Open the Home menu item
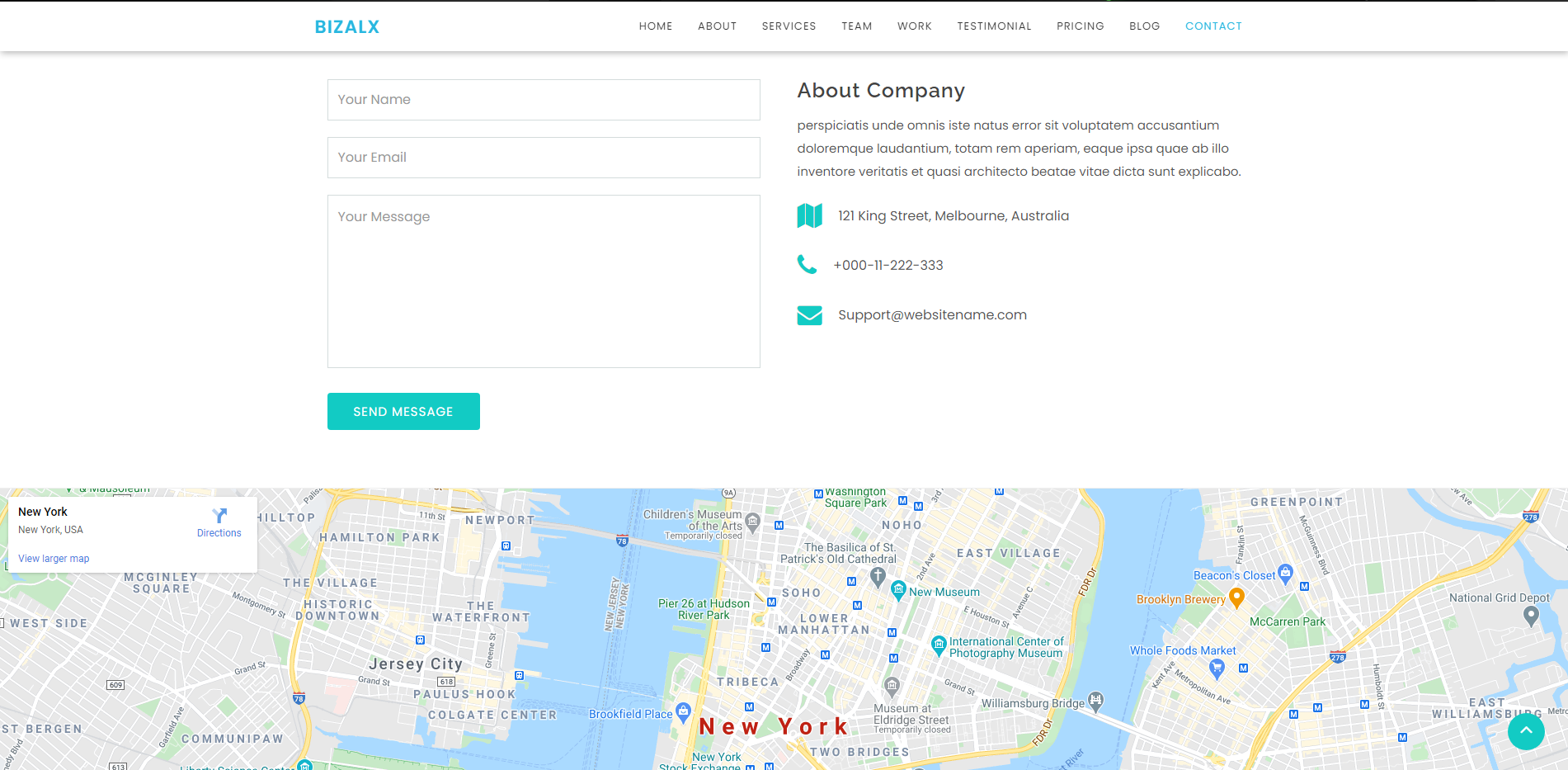 point(656,26)
